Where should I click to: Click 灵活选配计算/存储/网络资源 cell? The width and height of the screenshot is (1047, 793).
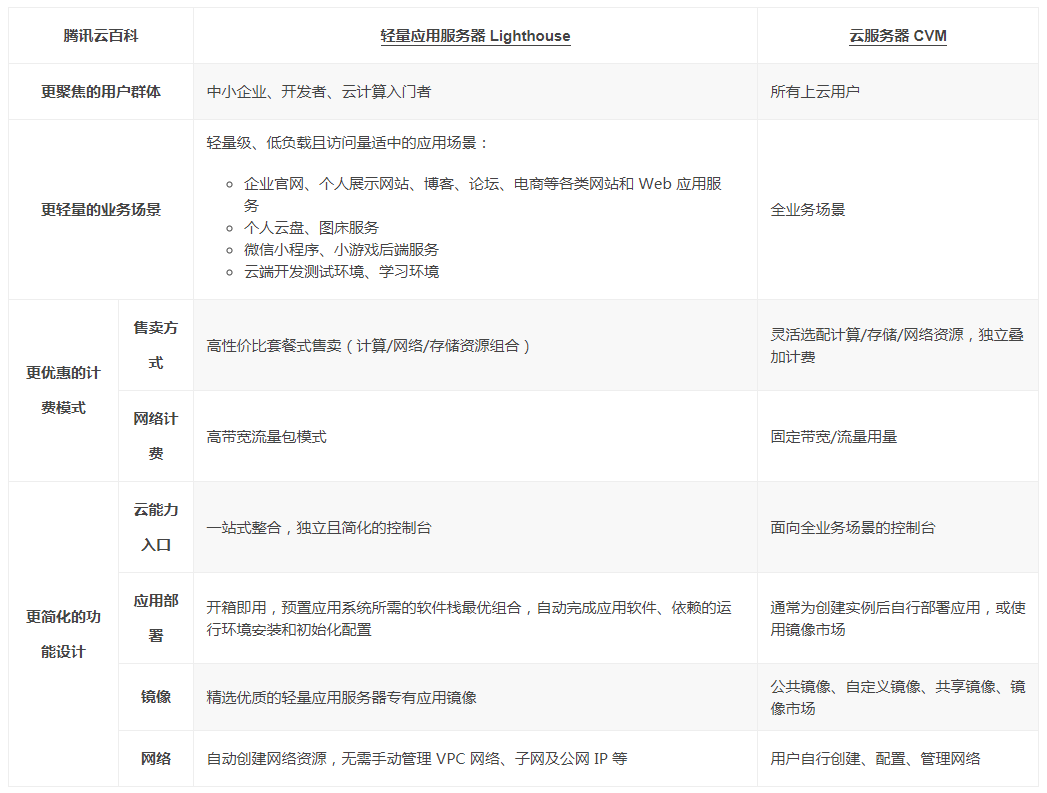click(897, 345)
